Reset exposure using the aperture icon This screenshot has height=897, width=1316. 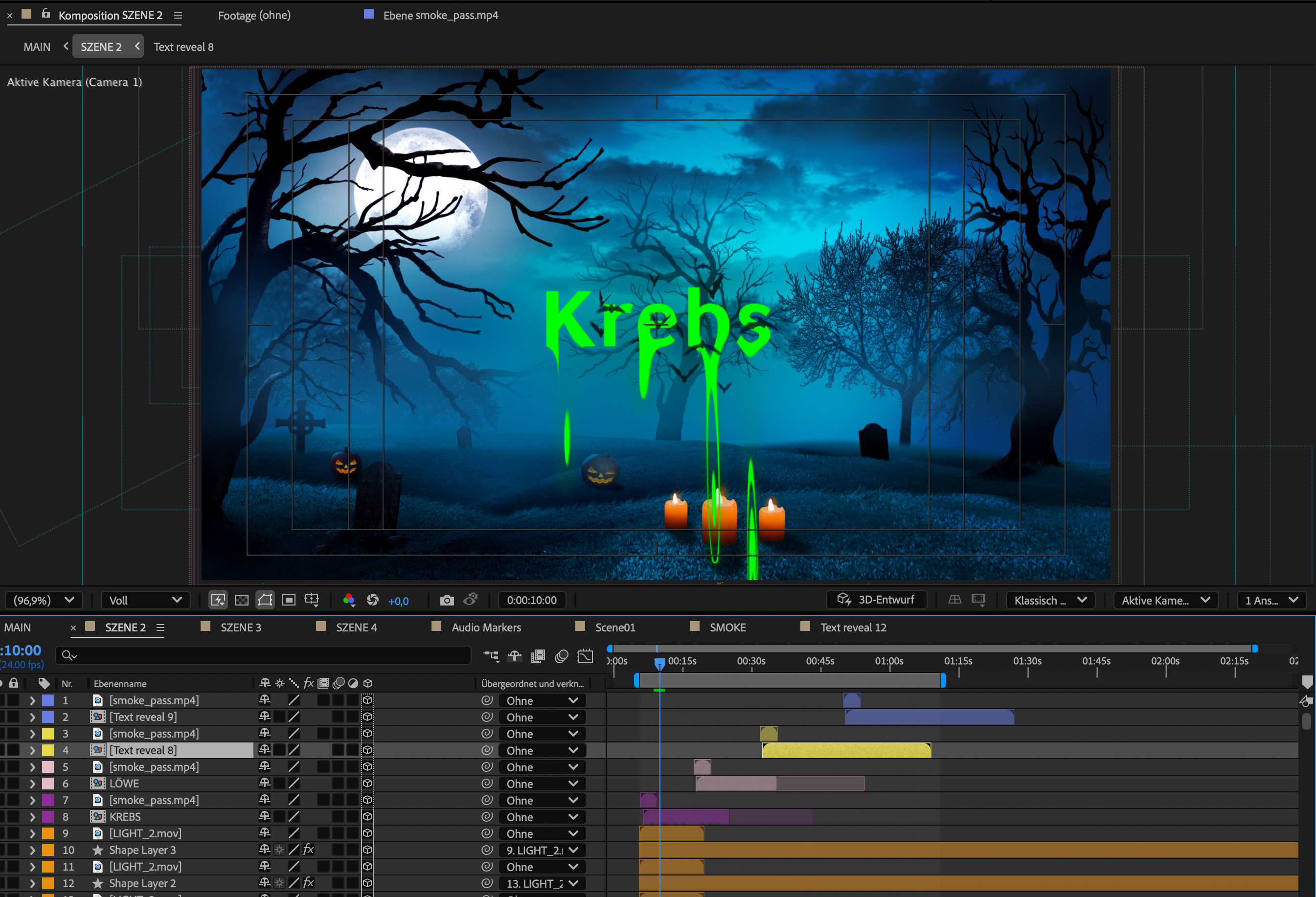click(x=373, y=600)
